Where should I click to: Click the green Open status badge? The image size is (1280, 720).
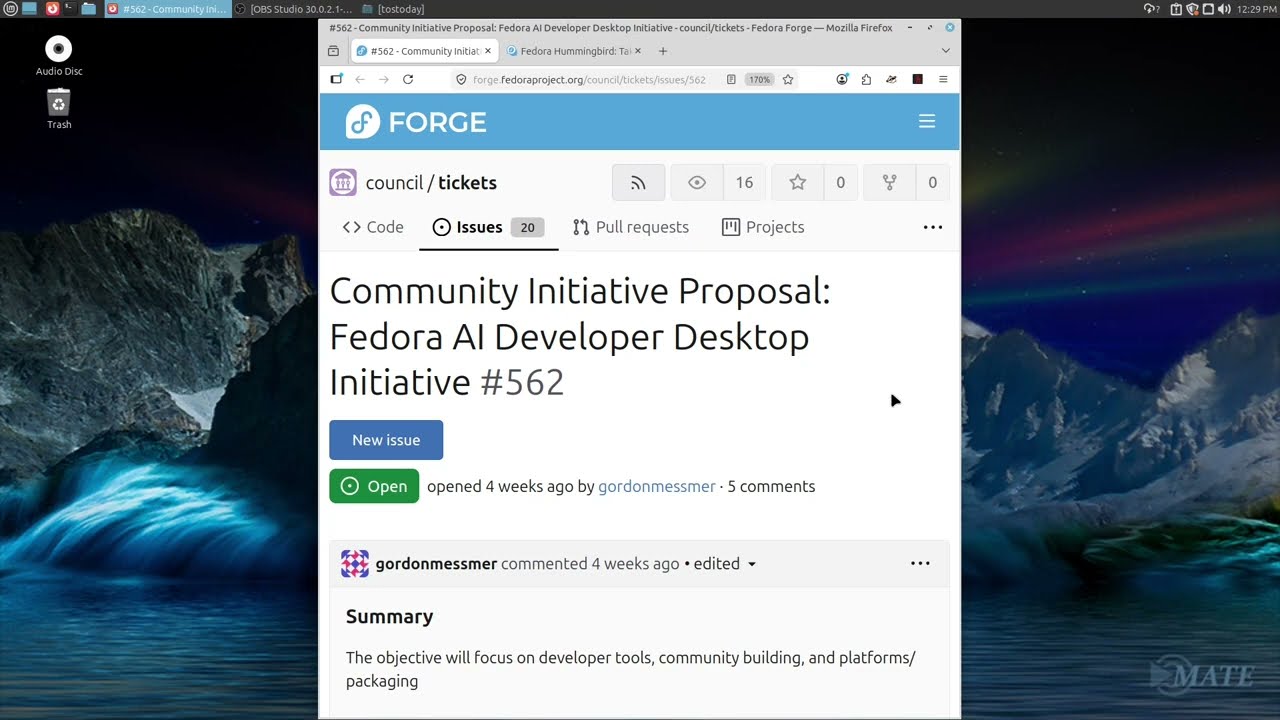point(374,486)
